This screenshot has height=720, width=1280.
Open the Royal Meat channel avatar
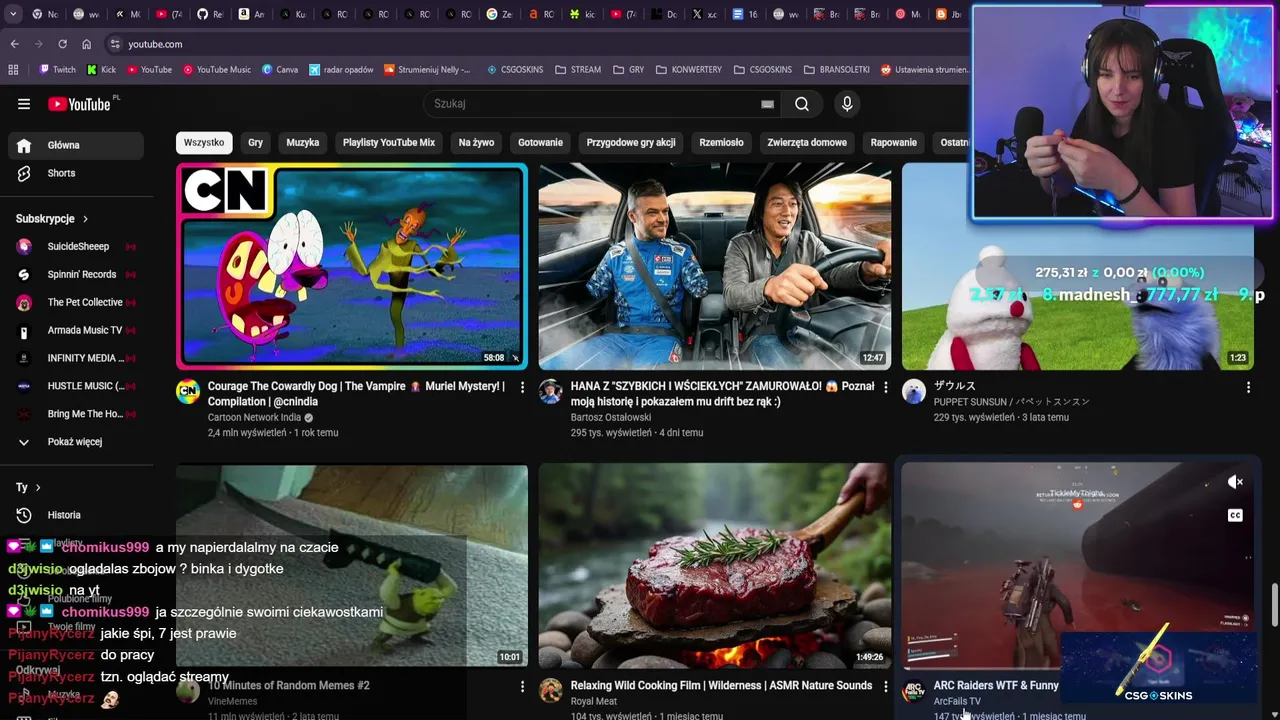551,691
